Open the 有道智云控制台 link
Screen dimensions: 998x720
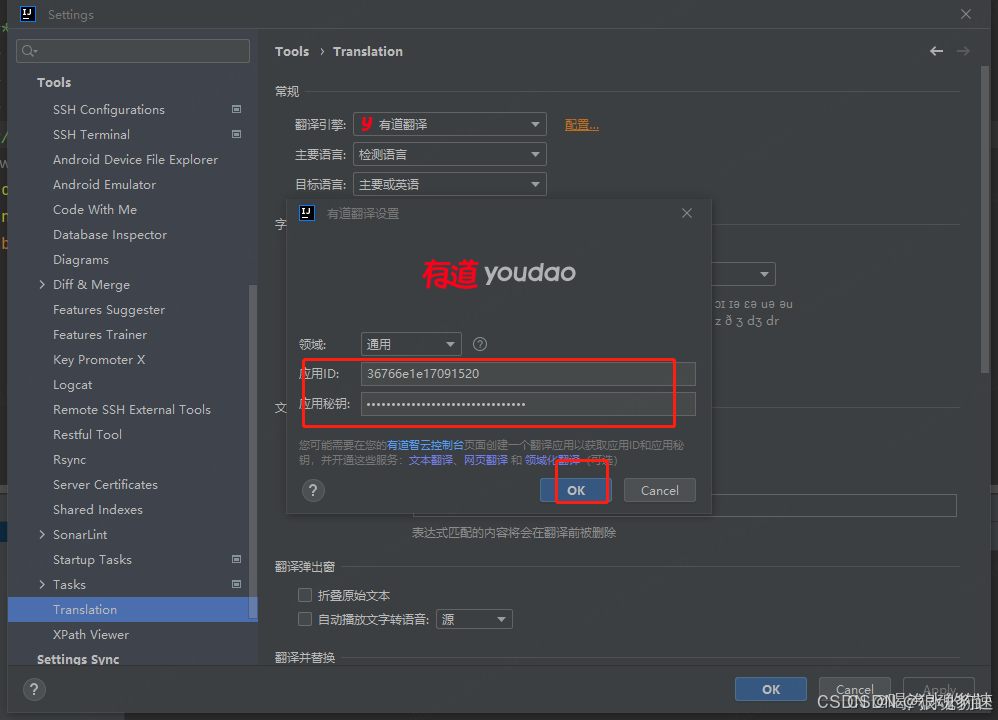coord(425,445)
